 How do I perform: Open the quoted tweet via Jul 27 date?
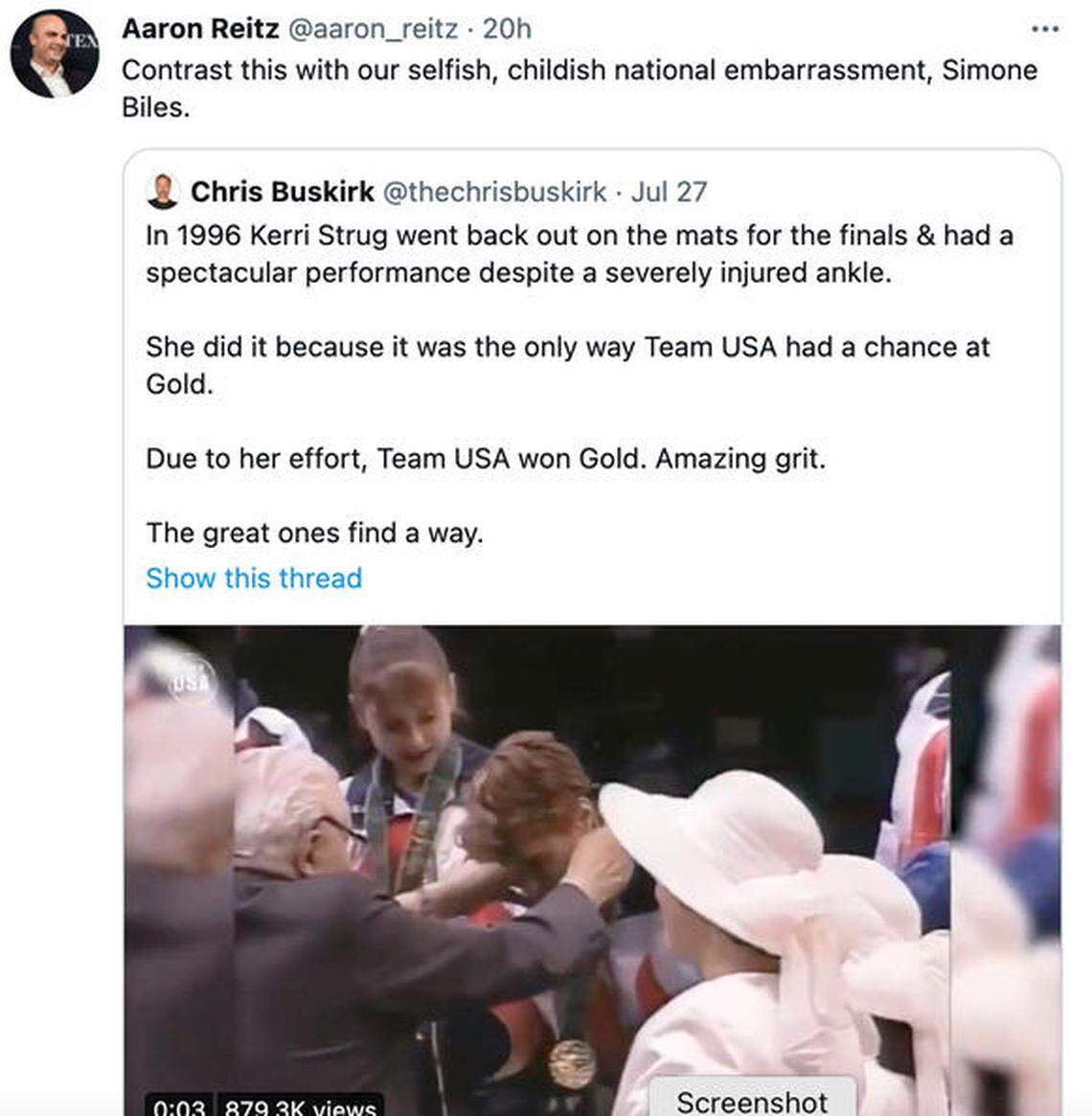point(667,191)
